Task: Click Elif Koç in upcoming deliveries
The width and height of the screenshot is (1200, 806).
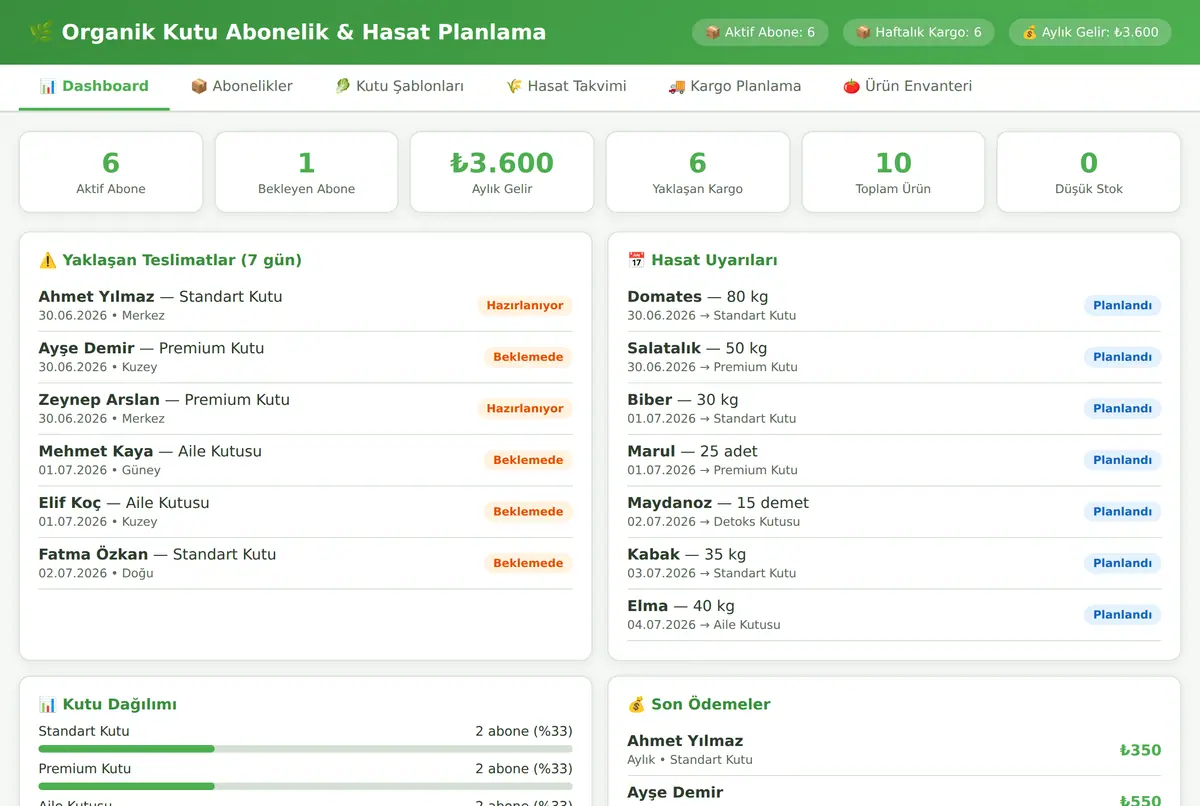Action: (70, 502)
